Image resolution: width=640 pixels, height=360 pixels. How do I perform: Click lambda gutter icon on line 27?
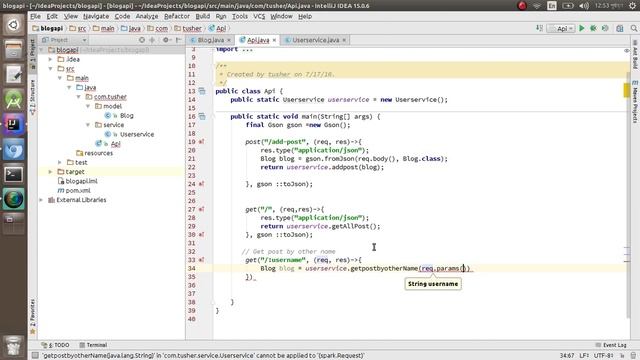point(202,209)
